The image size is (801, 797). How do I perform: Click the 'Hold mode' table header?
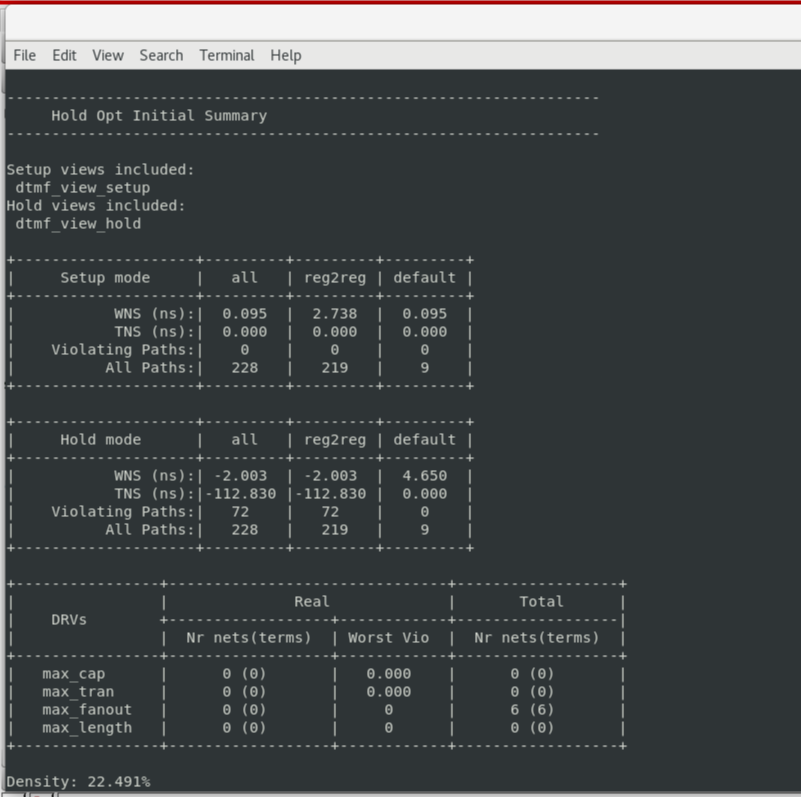click(101, 440)
